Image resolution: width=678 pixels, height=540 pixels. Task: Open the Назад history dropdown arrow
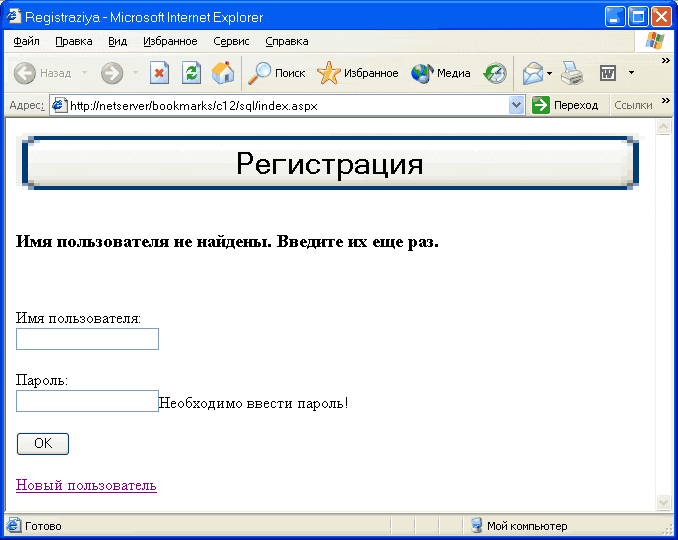pos(85,73)
